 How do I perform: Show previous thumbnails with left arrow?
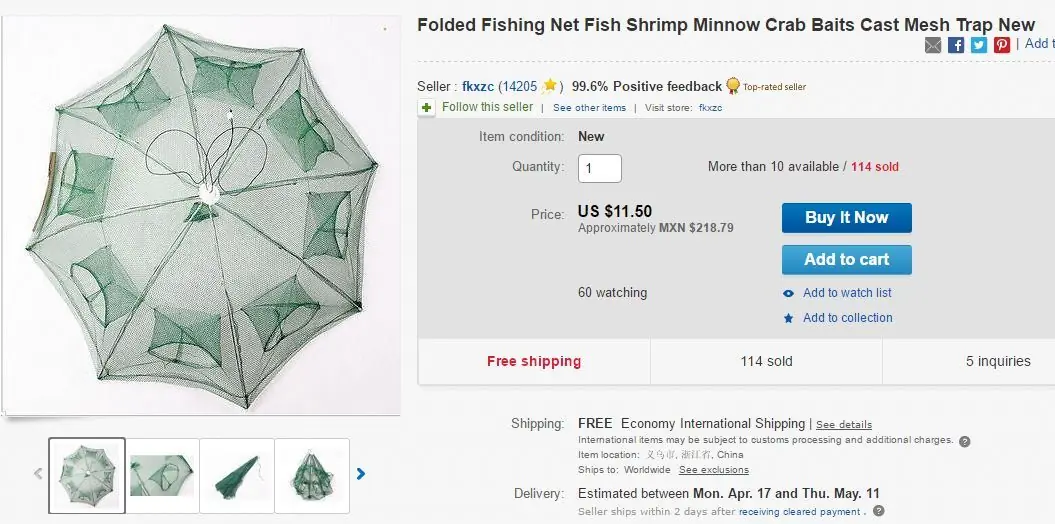coord(38,474)
